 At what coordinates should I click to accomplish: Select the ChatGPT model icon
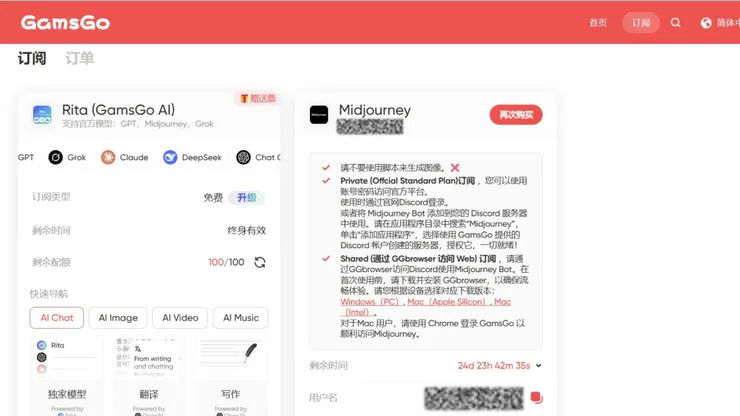(x=244, y=157)
